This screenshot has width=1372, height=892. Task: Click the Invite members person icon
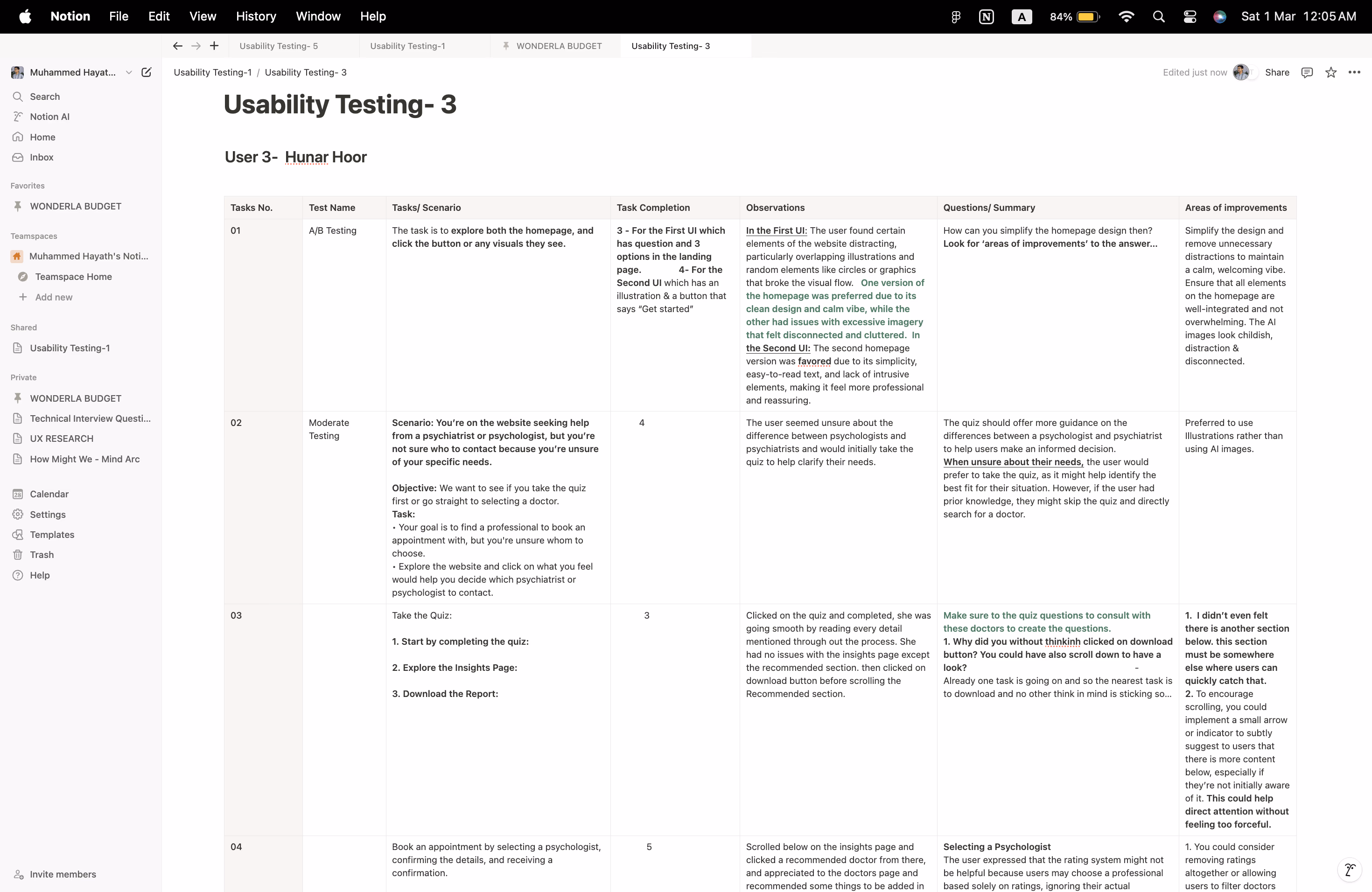click(19, 875)
